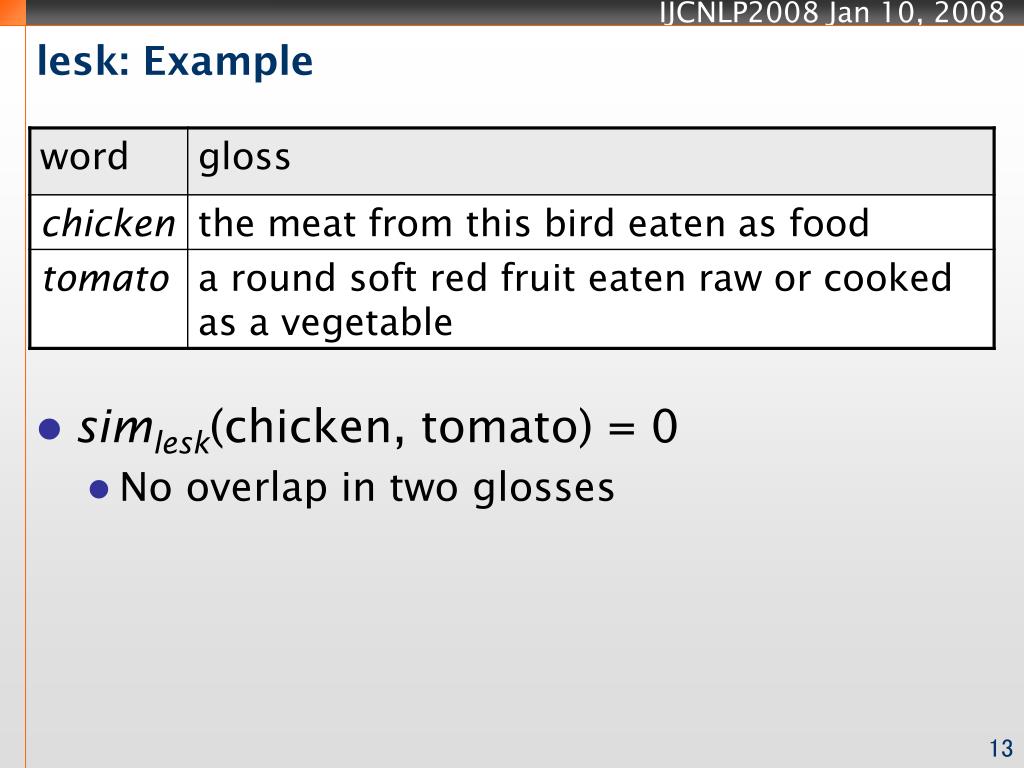The width and height of the screenshot is (1024, 768).
Task: Click the 'chicken' word cell
Action: click(x=109, y=222)
